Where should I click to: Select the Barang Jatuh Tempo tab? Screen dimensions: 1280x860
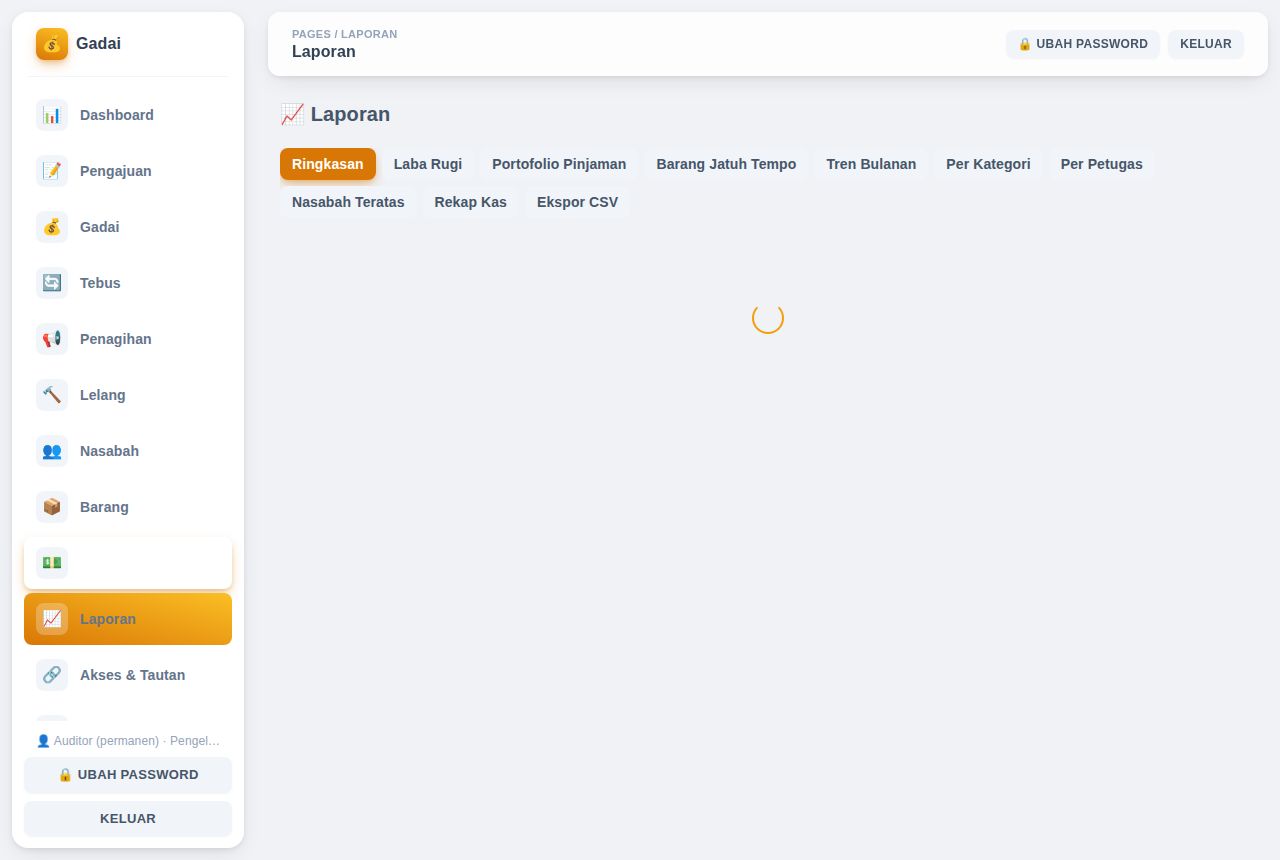726,164
